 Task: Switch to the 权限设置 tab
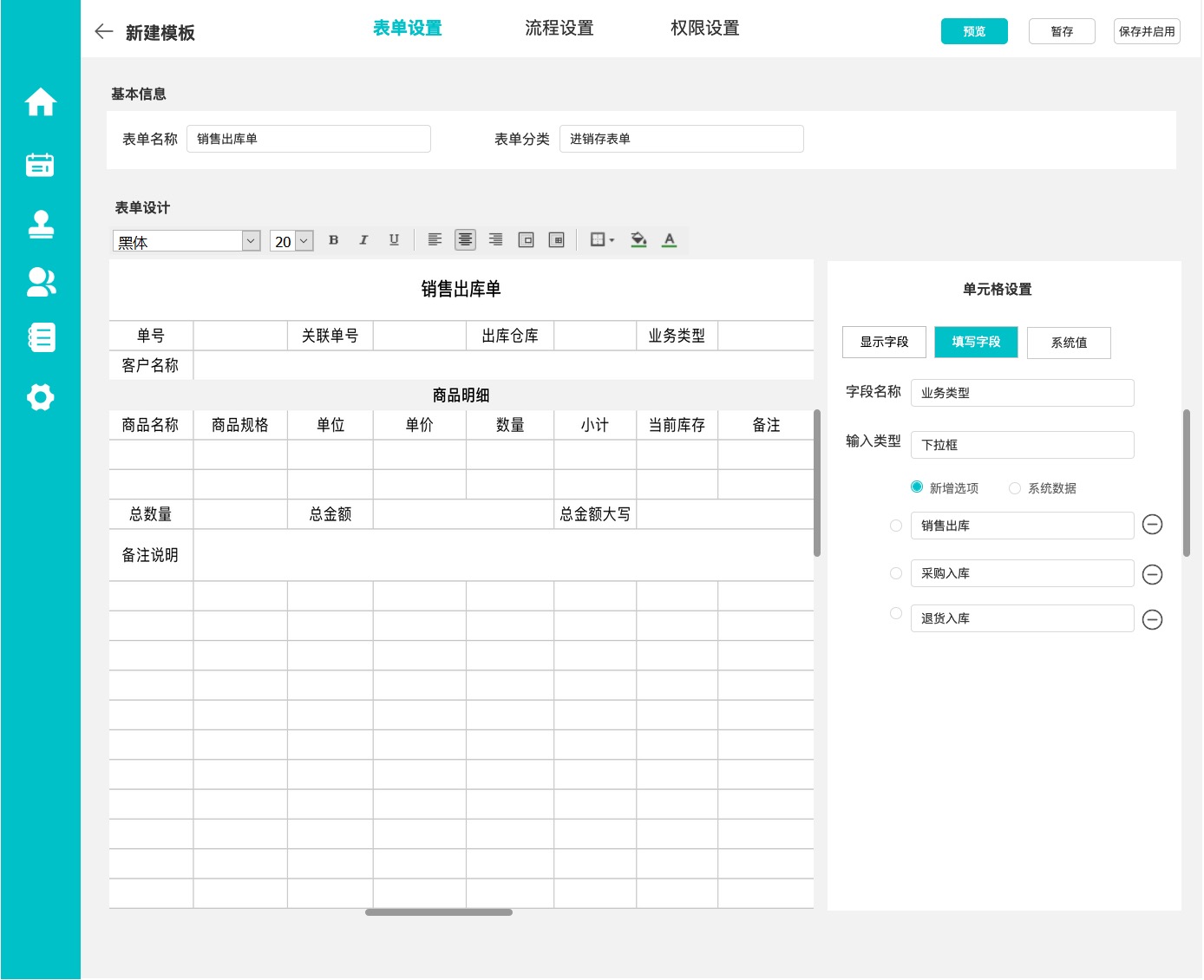coord(704,28)
